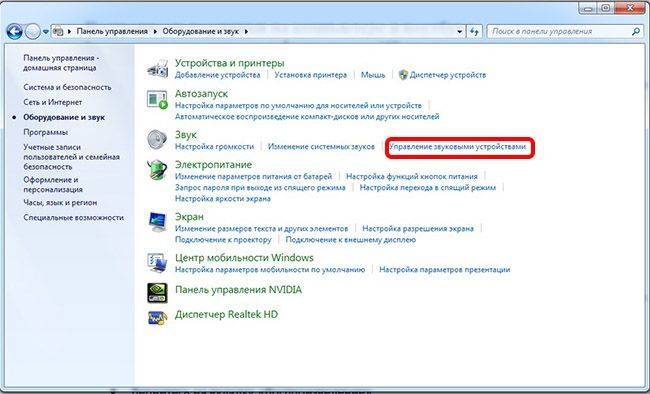Open 'Учетные записи пользователей и семейная безопасность'
This screenshot has height=394, width=650.
point(71,157)
